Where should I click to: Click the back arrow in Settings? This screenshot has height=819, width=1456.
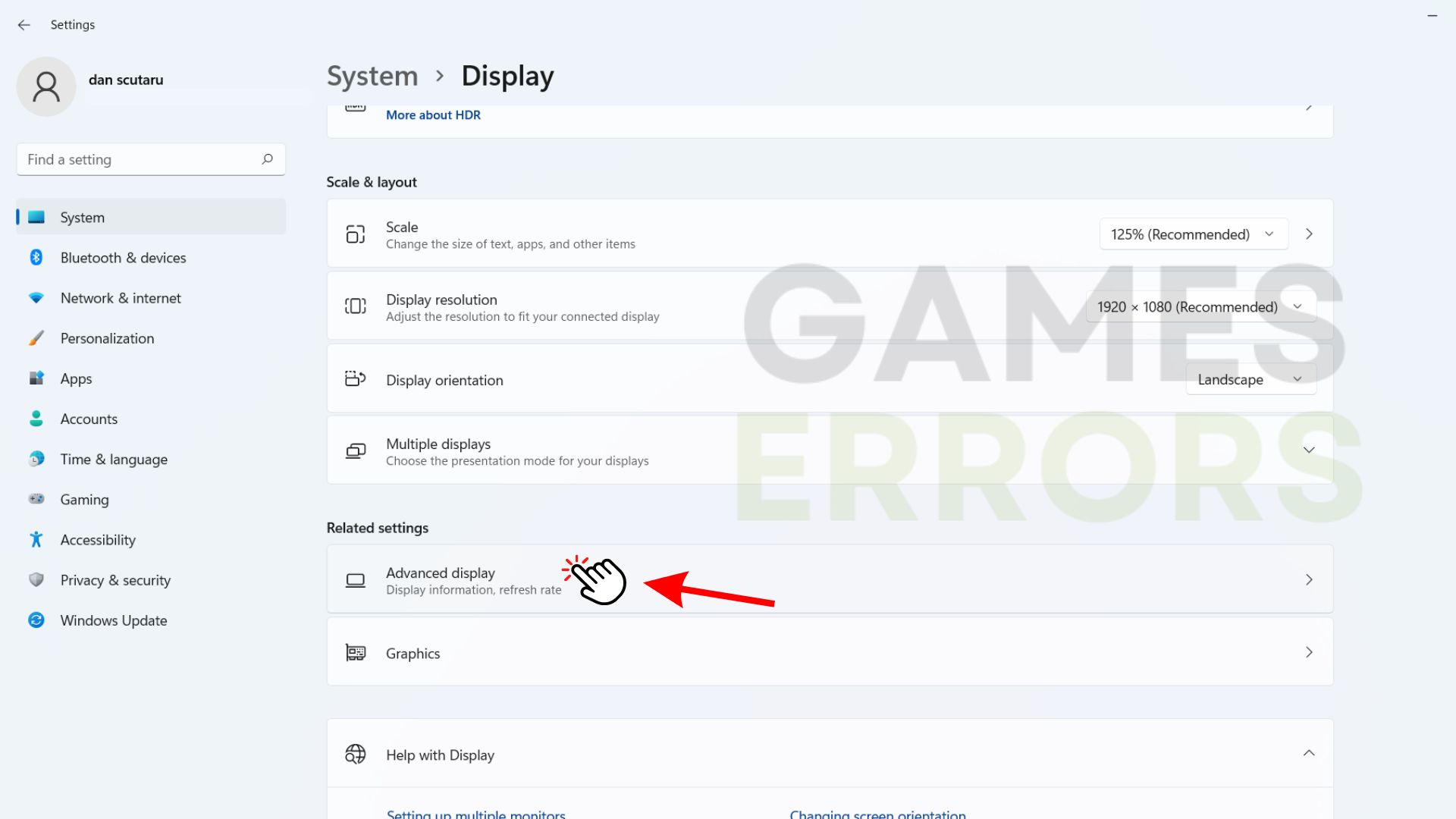pos(24,25)
